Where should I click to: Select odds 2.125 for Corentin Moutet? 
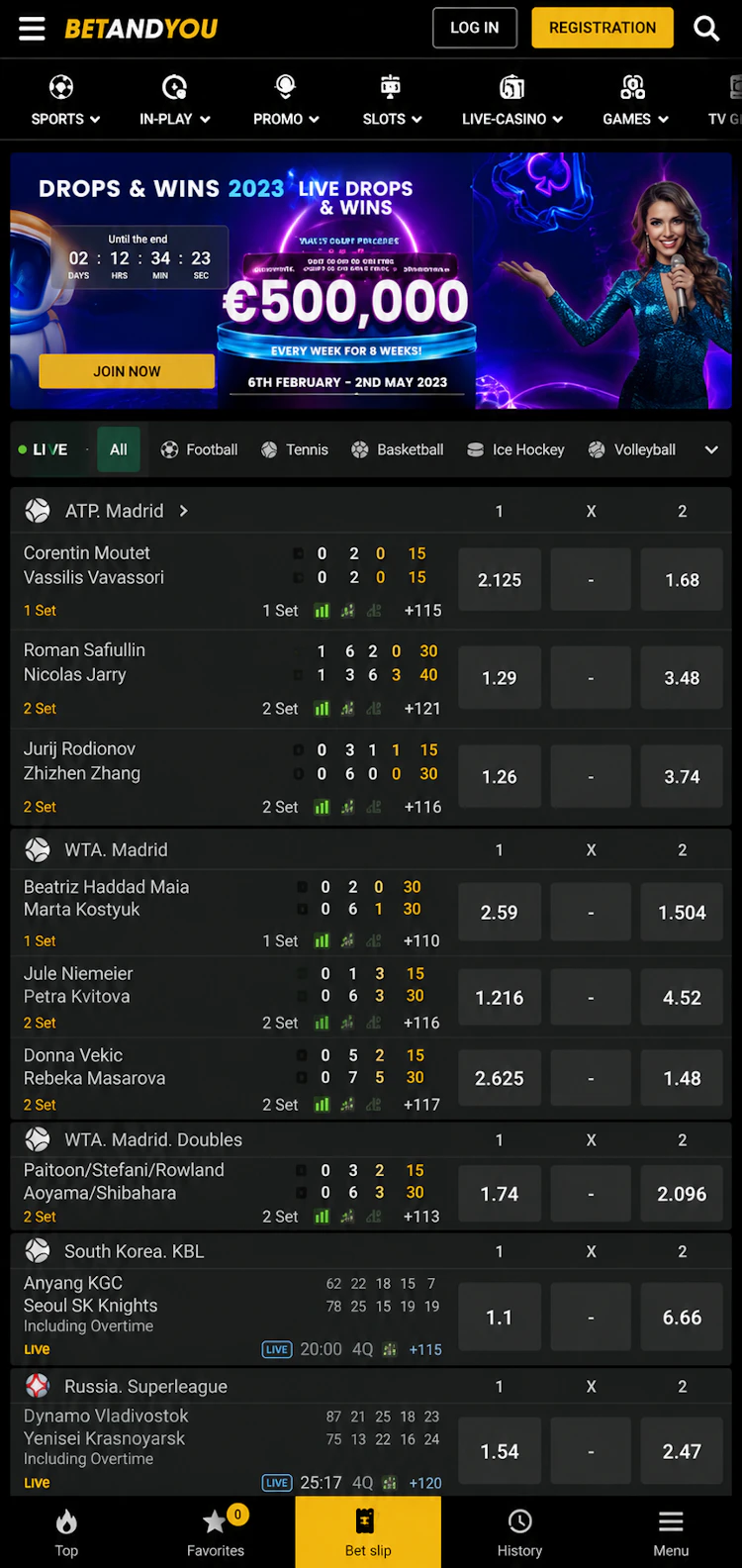click(500, 580)
